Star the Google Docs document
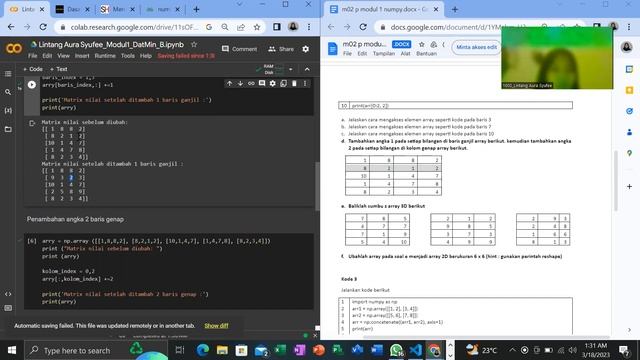Screen dimensions: 640x360 pos(422,44)
